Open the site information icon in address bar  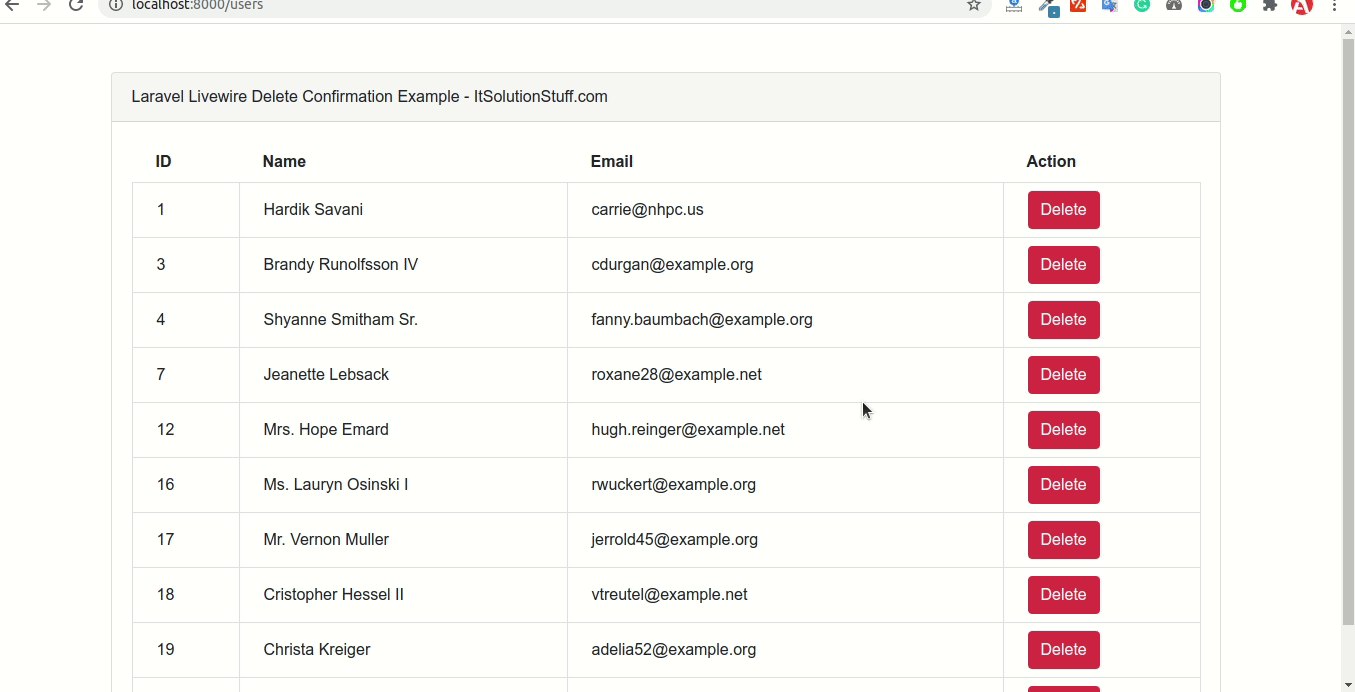(116, 5)
